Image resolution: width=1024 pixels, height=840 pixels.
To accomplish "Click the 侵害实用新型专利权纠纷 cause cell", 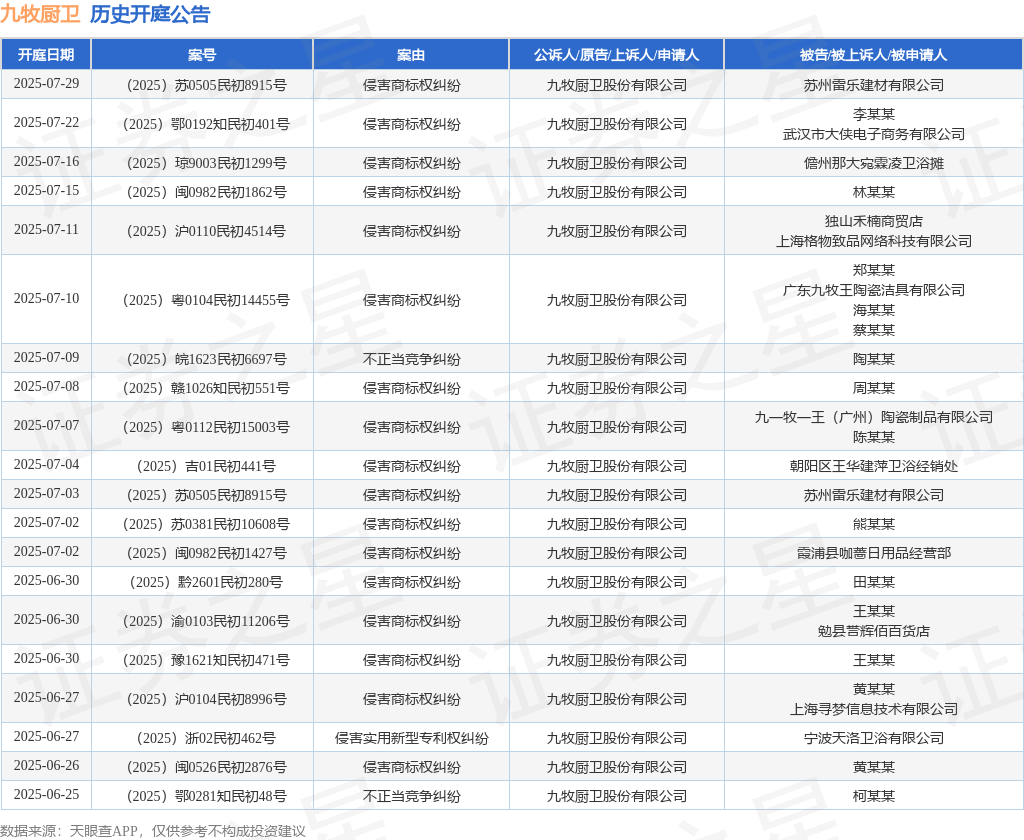I will (x=411, y=738).
